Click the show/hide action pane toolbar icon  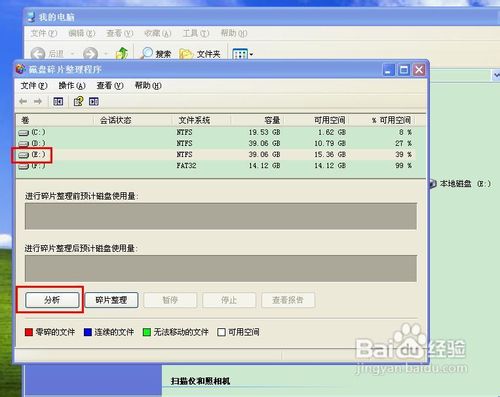coord(94,101)
